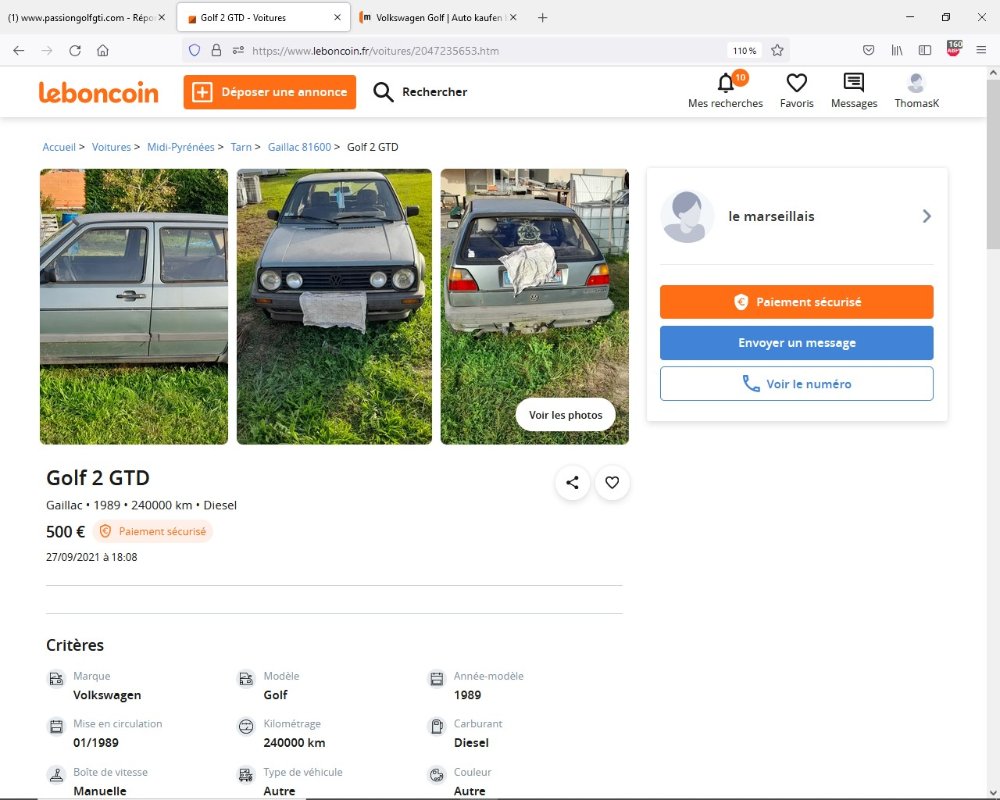The image size is (1000, 800).
Task: Click Envoyer un message button
Action: coord(797,343)
